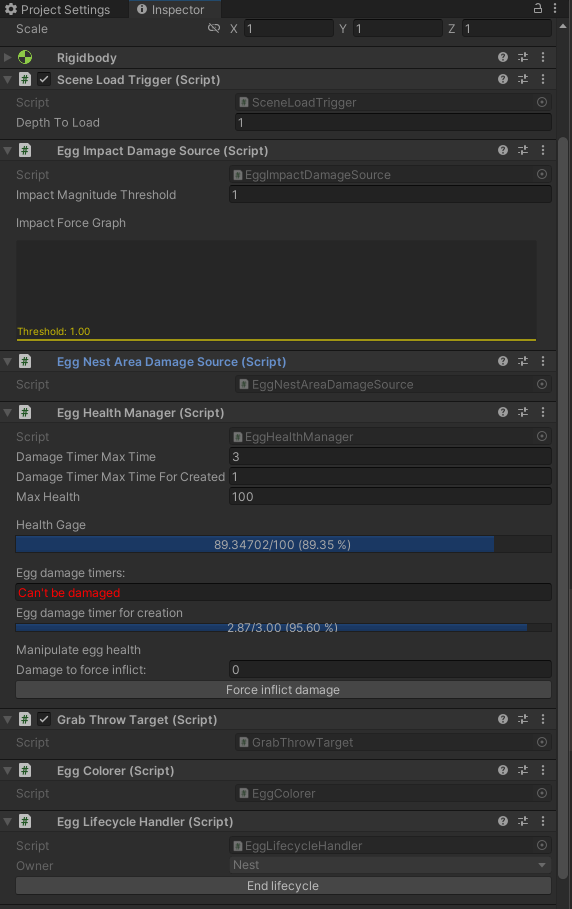Expand the Rigidbody component foldout
The image size is (572, 909).
(x=8, y=57)
